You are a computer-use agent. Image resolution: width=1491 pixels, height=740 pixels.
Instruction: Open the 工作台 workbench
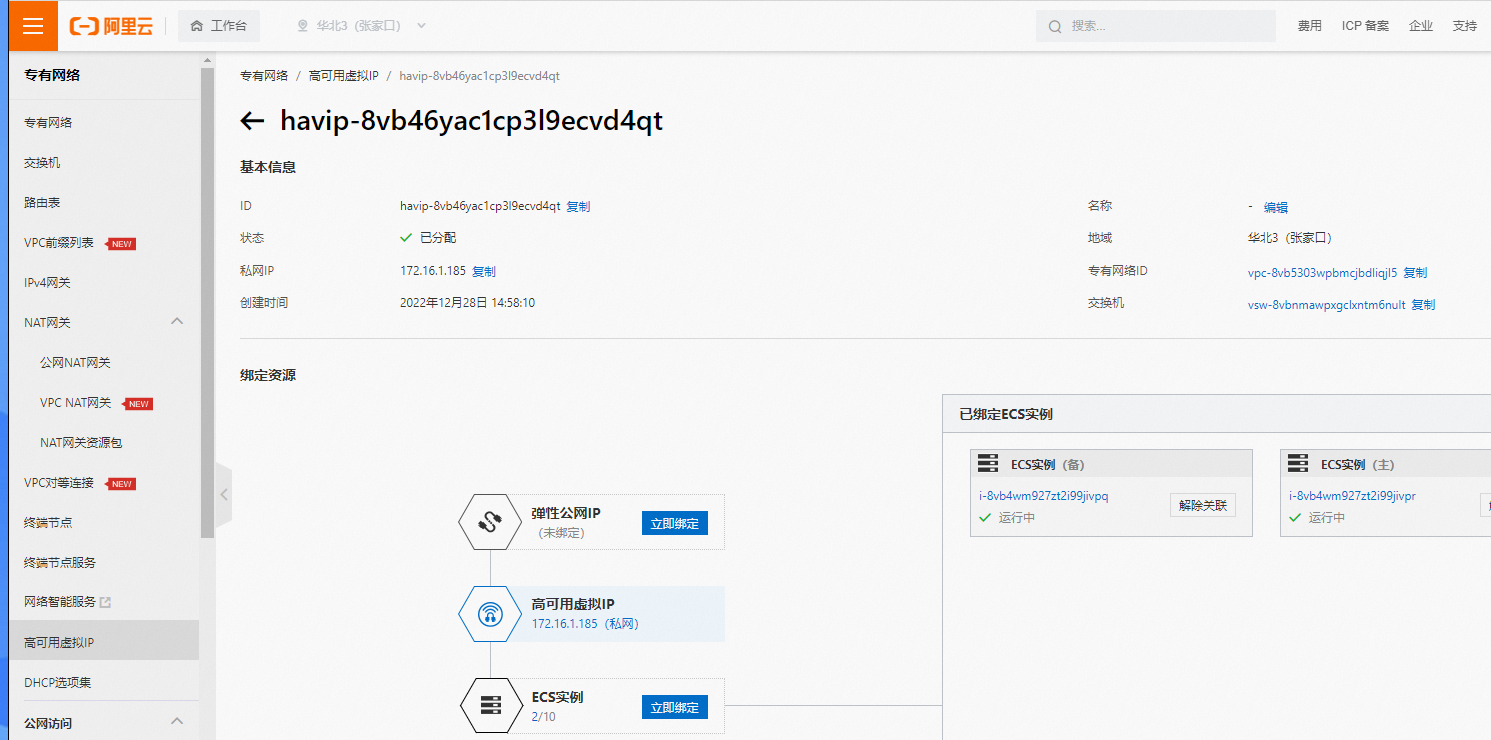219,26
